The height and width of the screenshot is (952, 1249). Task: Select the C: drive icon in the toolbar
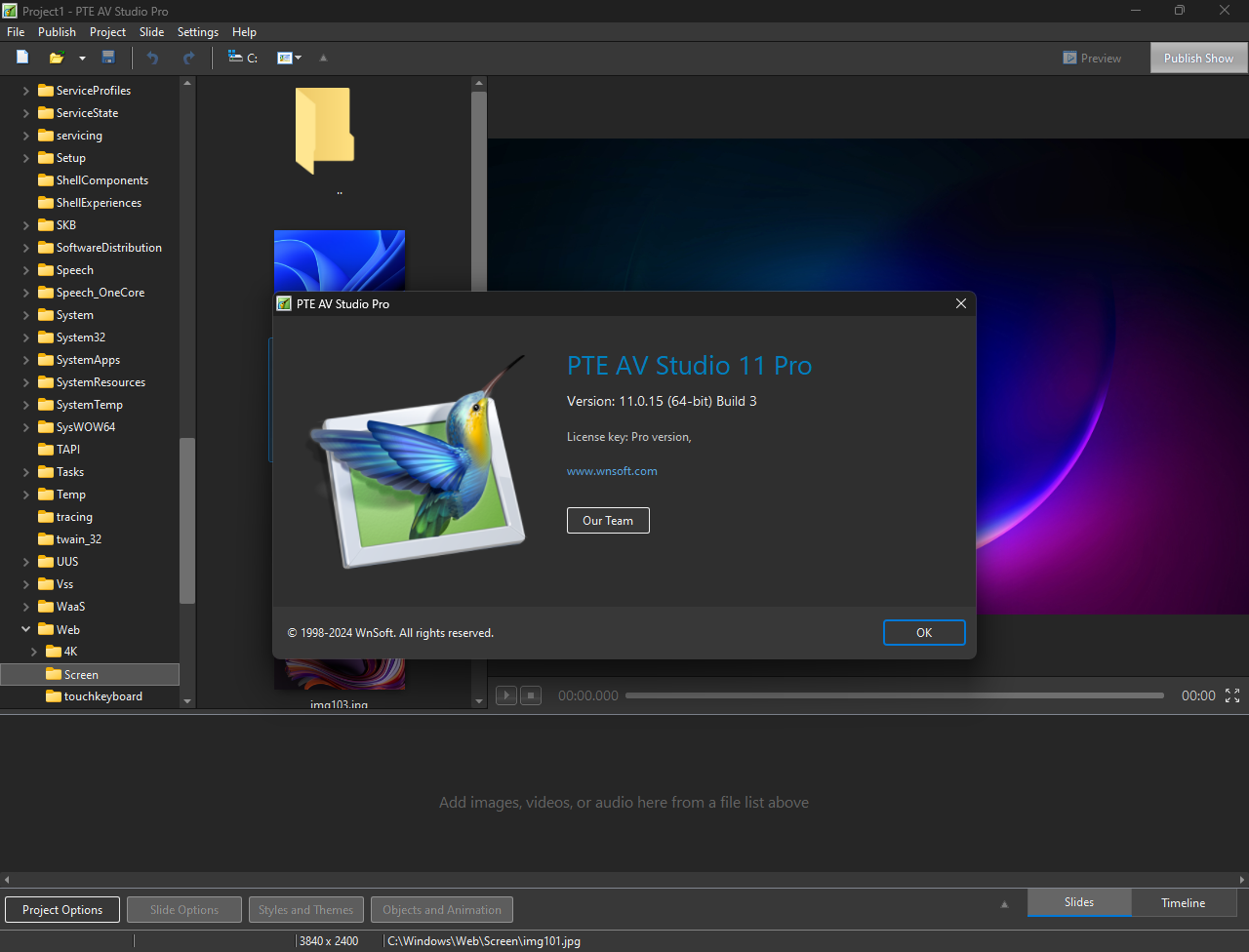(243, 58)
